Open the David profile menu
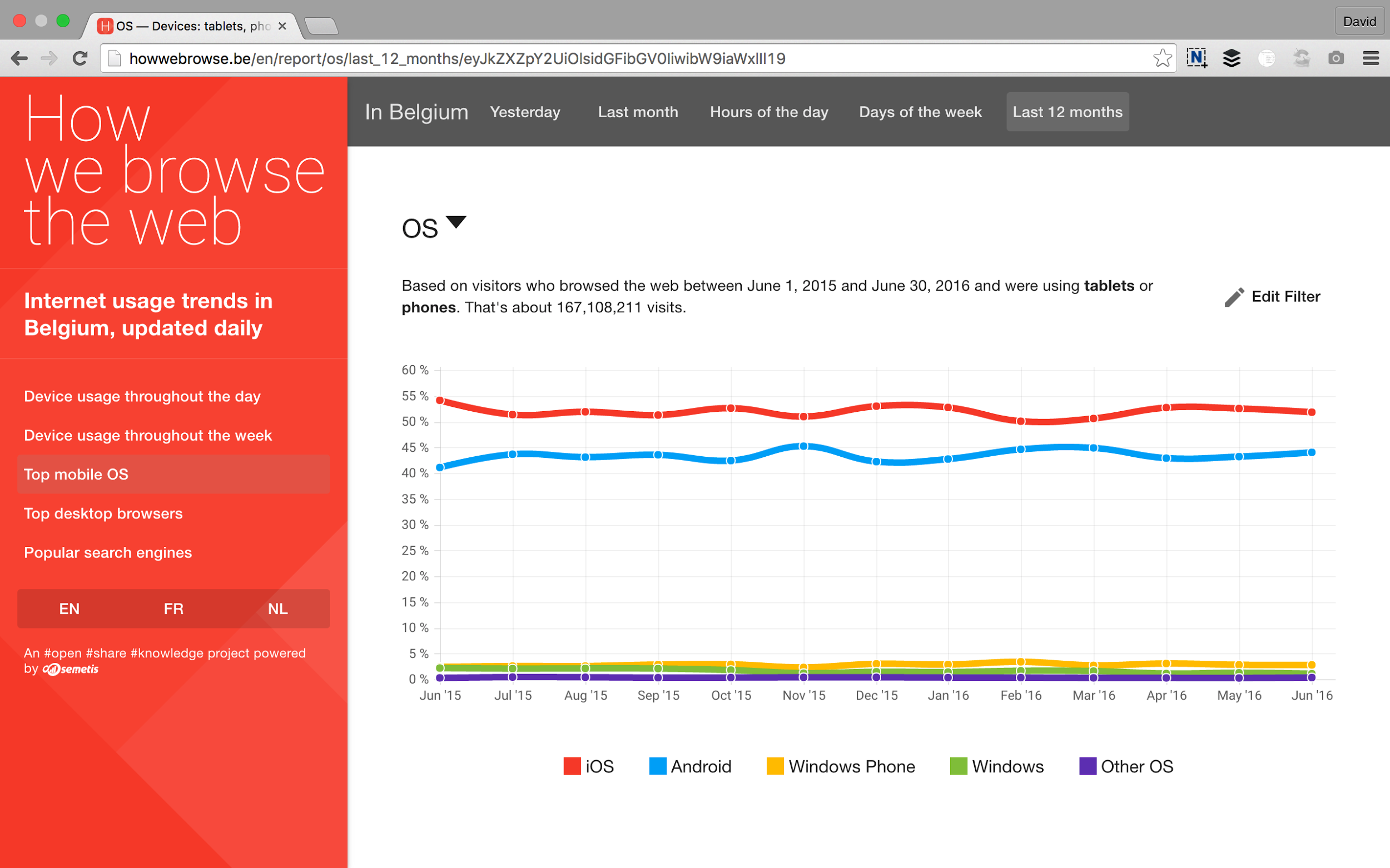Image resolution: width=1390 pixels, height=868 pixels. click(x=1359, y=22)
